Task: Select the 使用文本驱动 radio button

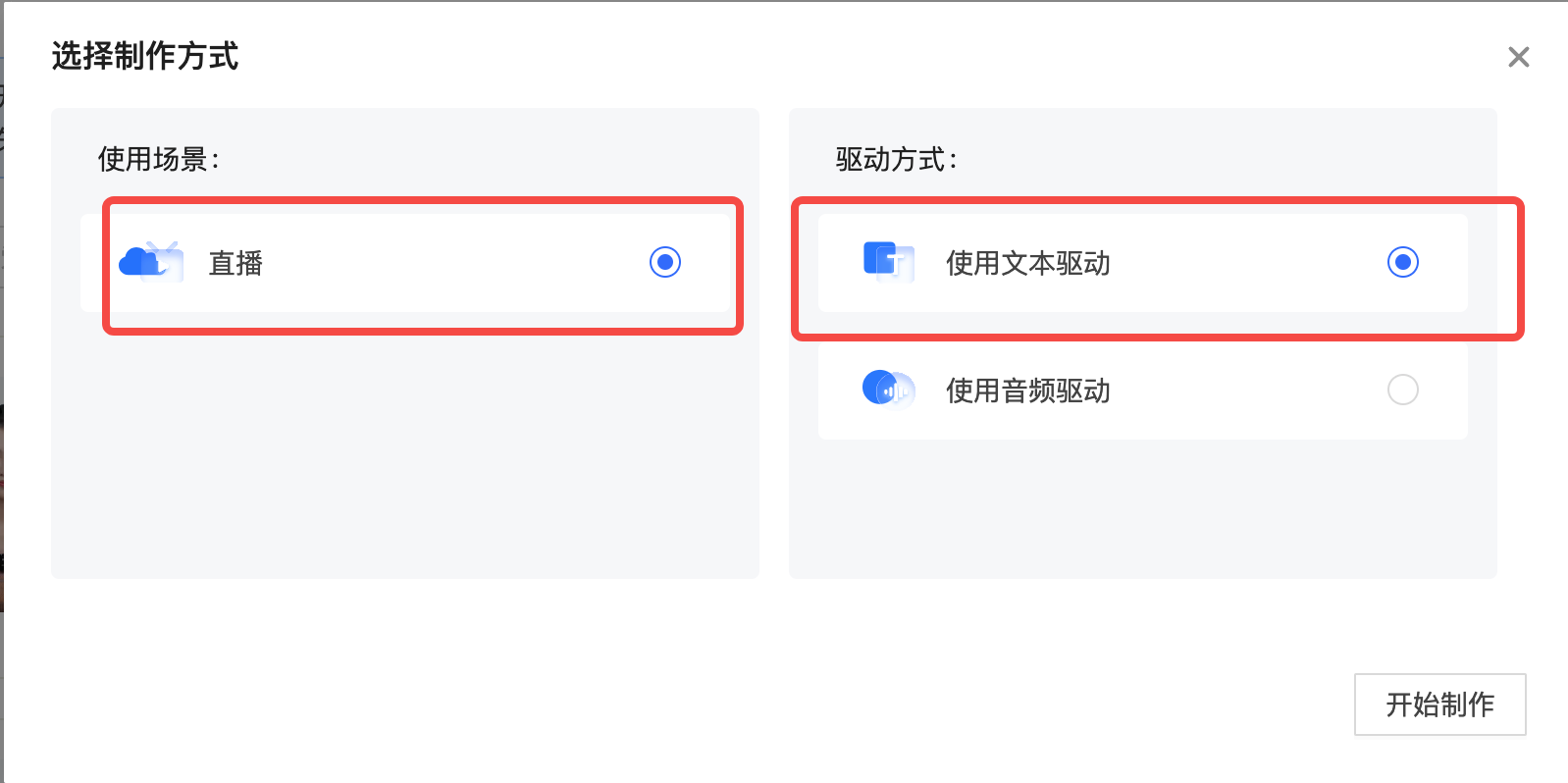Action: pos(1404,262)
